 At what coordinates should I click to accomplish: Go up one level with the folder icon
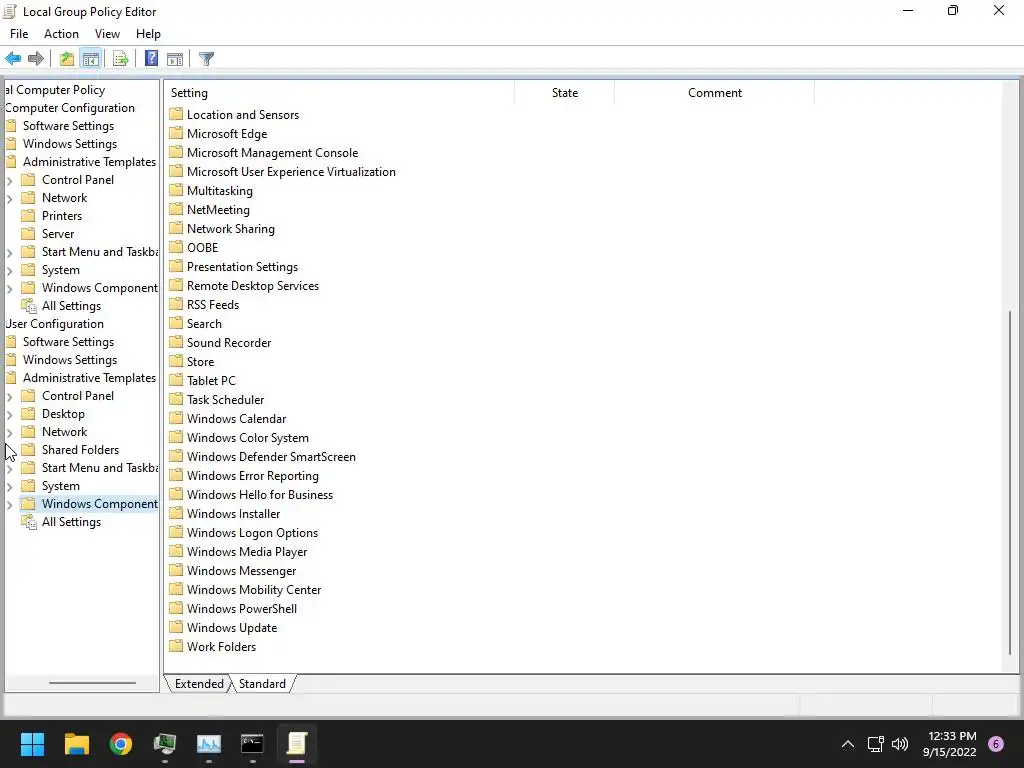pyautogui.click(x=67, y=59)
